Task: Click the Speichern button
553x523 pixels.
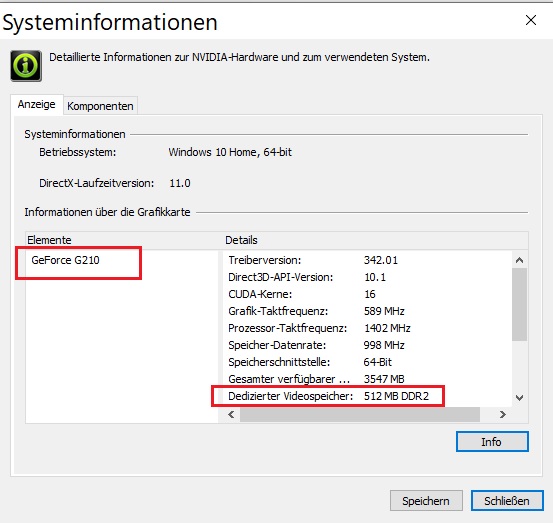Action: coord(426,501)
